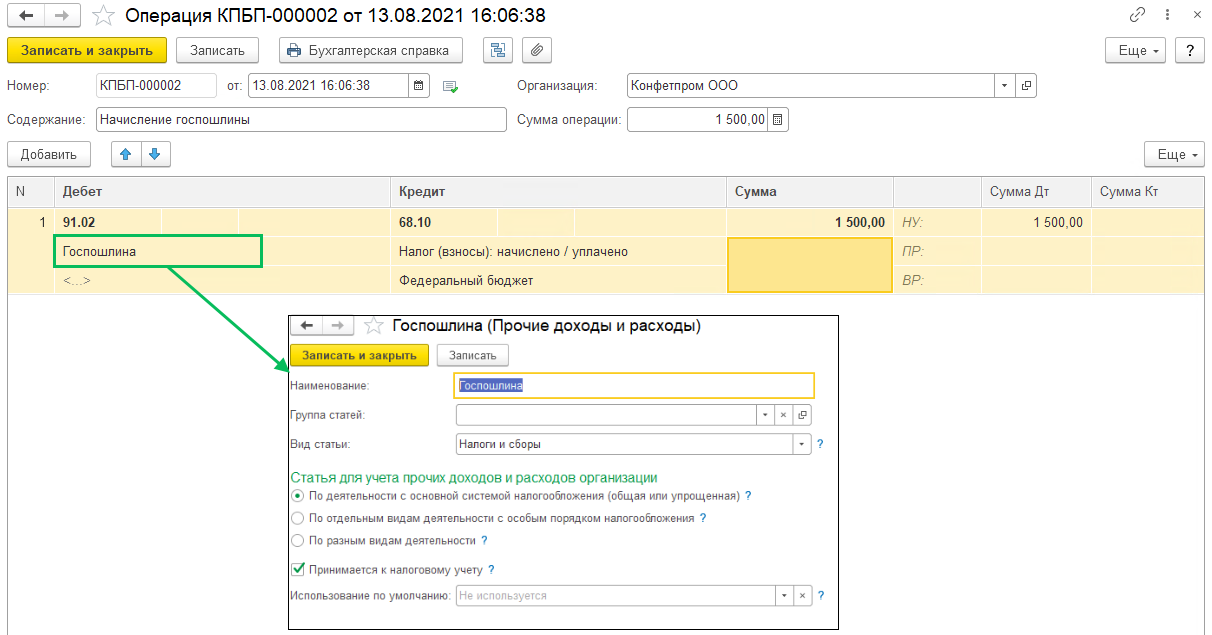1212x635 pixels.
Task: Click the document structure icon in toolbar
Action: pyautogui.click(x=497, y=51)
